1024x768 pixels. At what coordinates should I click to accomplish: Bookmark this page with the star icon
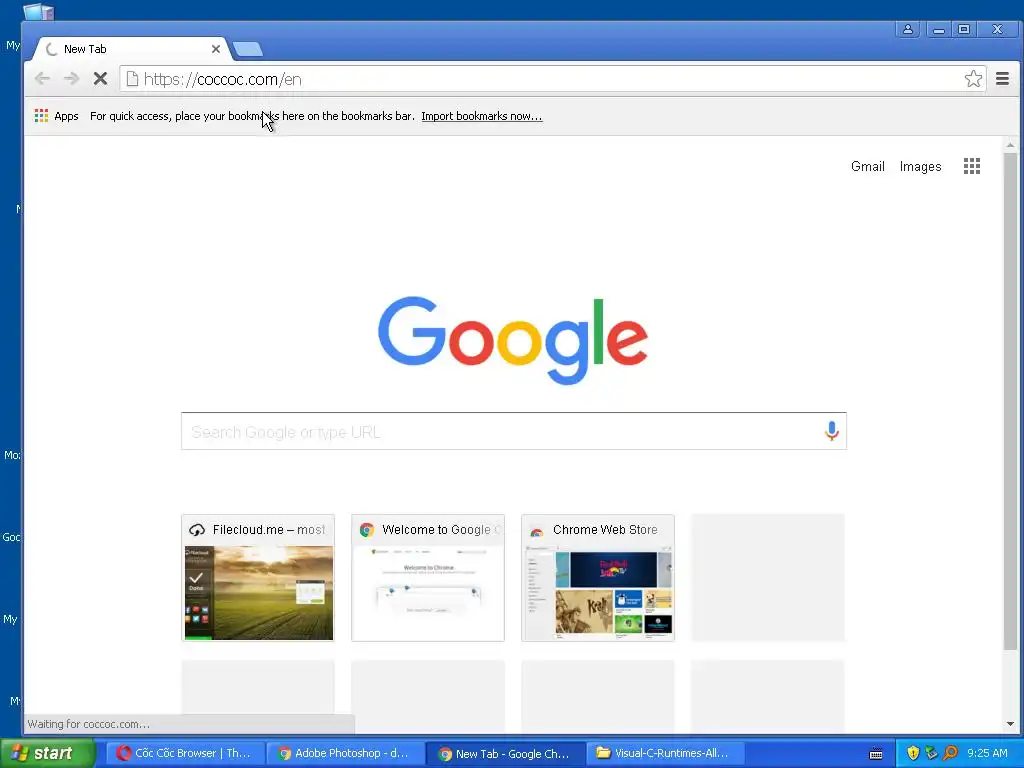[973, 79]
